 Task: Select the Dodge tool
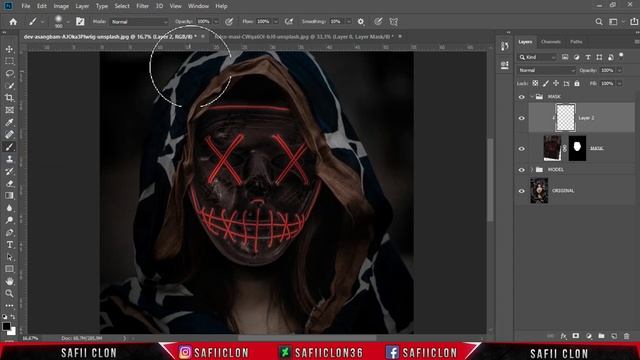pyautogui.click(x=9, y=220)
